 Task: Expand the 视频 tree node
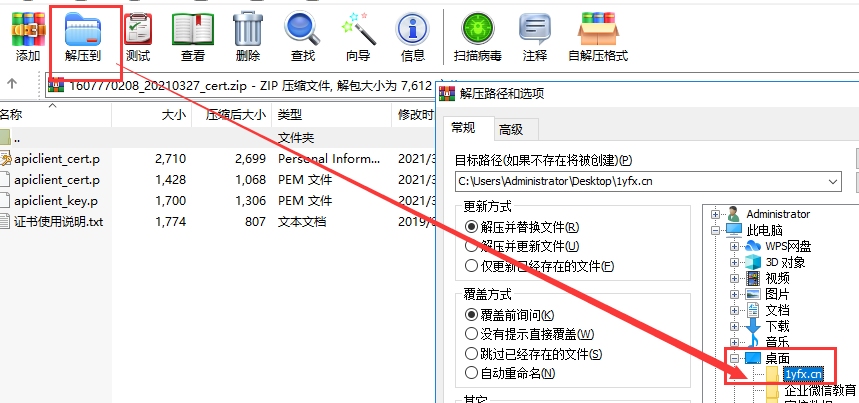pos(734,278)
